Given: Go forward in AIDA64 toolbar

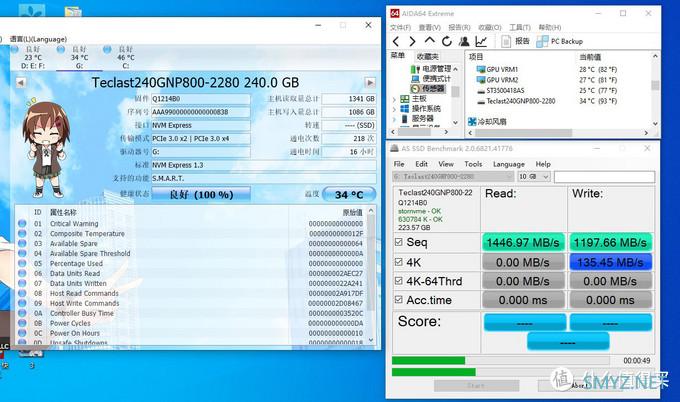Looking at the screenshot, I should coord(412,41).
